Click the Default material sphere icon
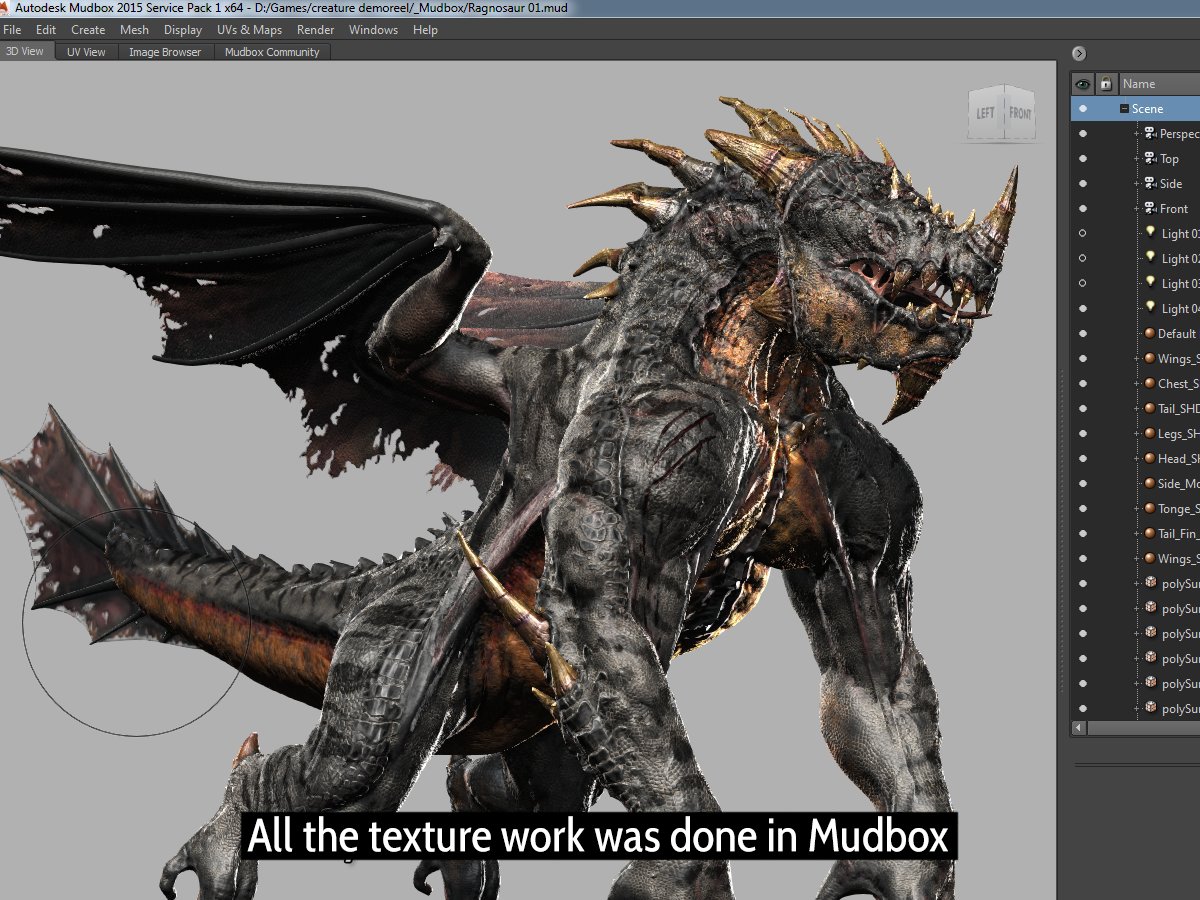The width and height of the screenshot is (1200, 900). point(1150,333)
